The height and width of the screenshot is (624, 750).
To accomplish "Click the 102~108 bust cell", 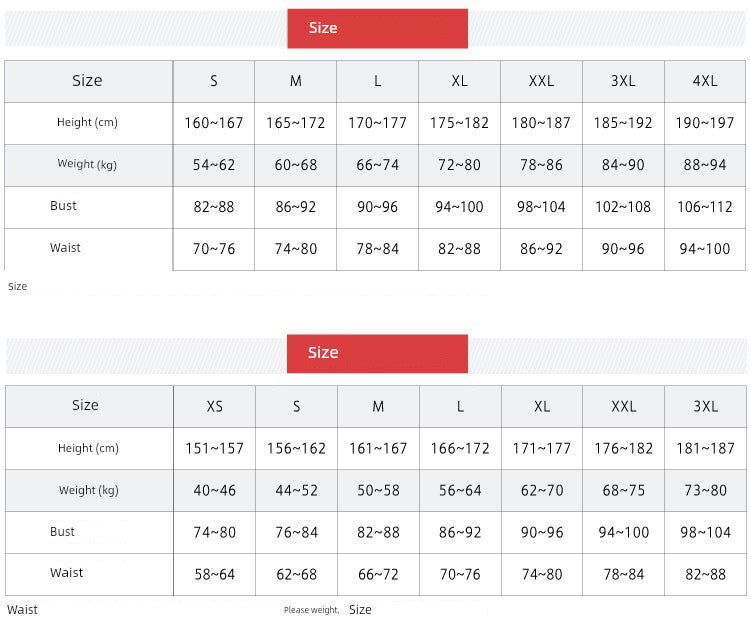I will [623, 207].
